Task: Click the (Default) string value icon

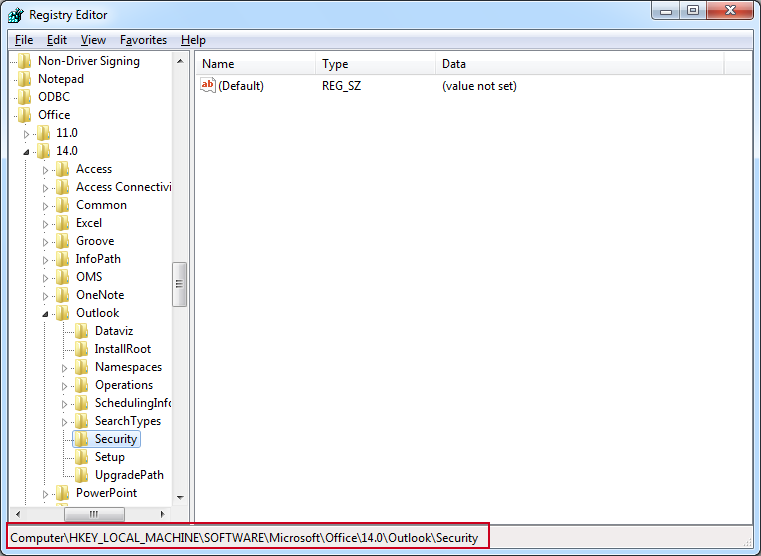Action: click(x=208, y=85)
